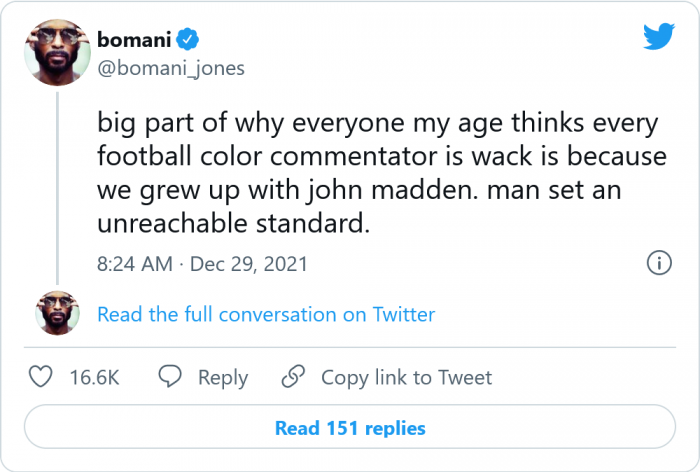Like the tweet with the heart icon

[40, 377]
